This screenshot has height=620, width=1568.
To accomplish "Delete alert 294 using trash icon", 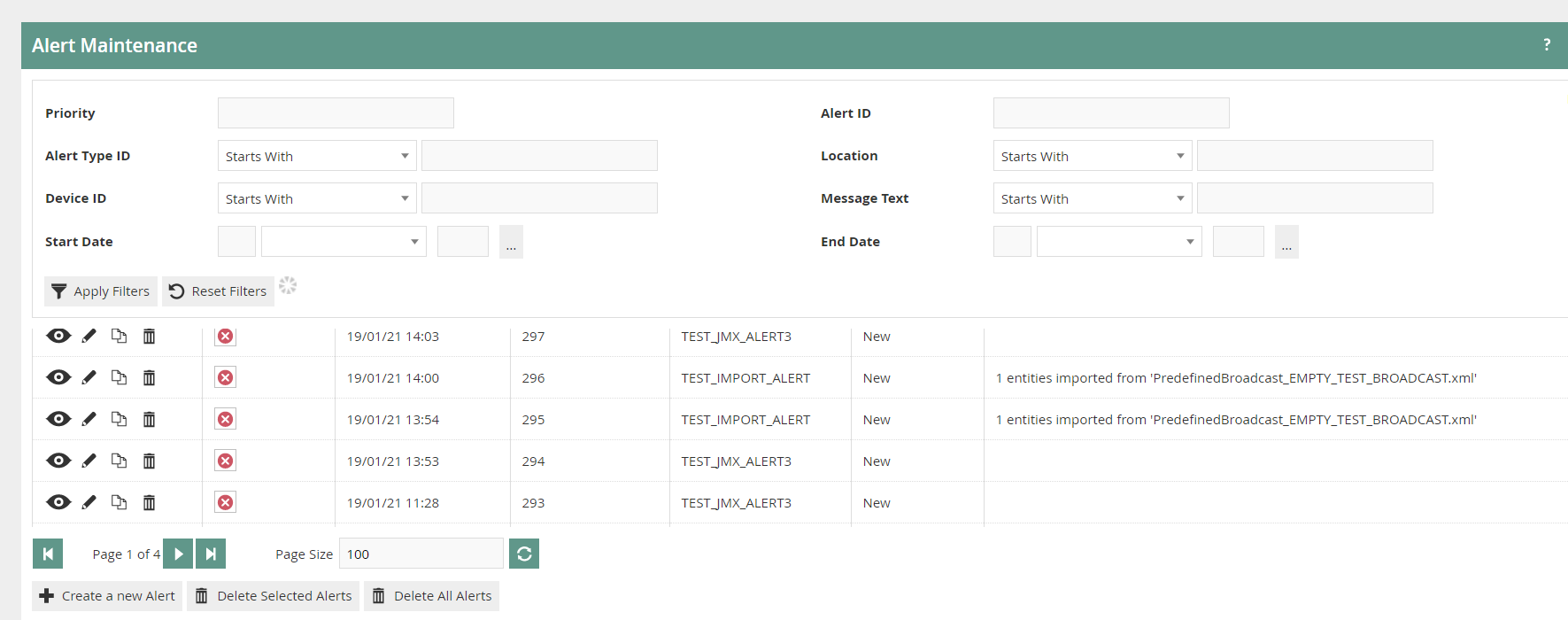I will [x=149, y=461].
